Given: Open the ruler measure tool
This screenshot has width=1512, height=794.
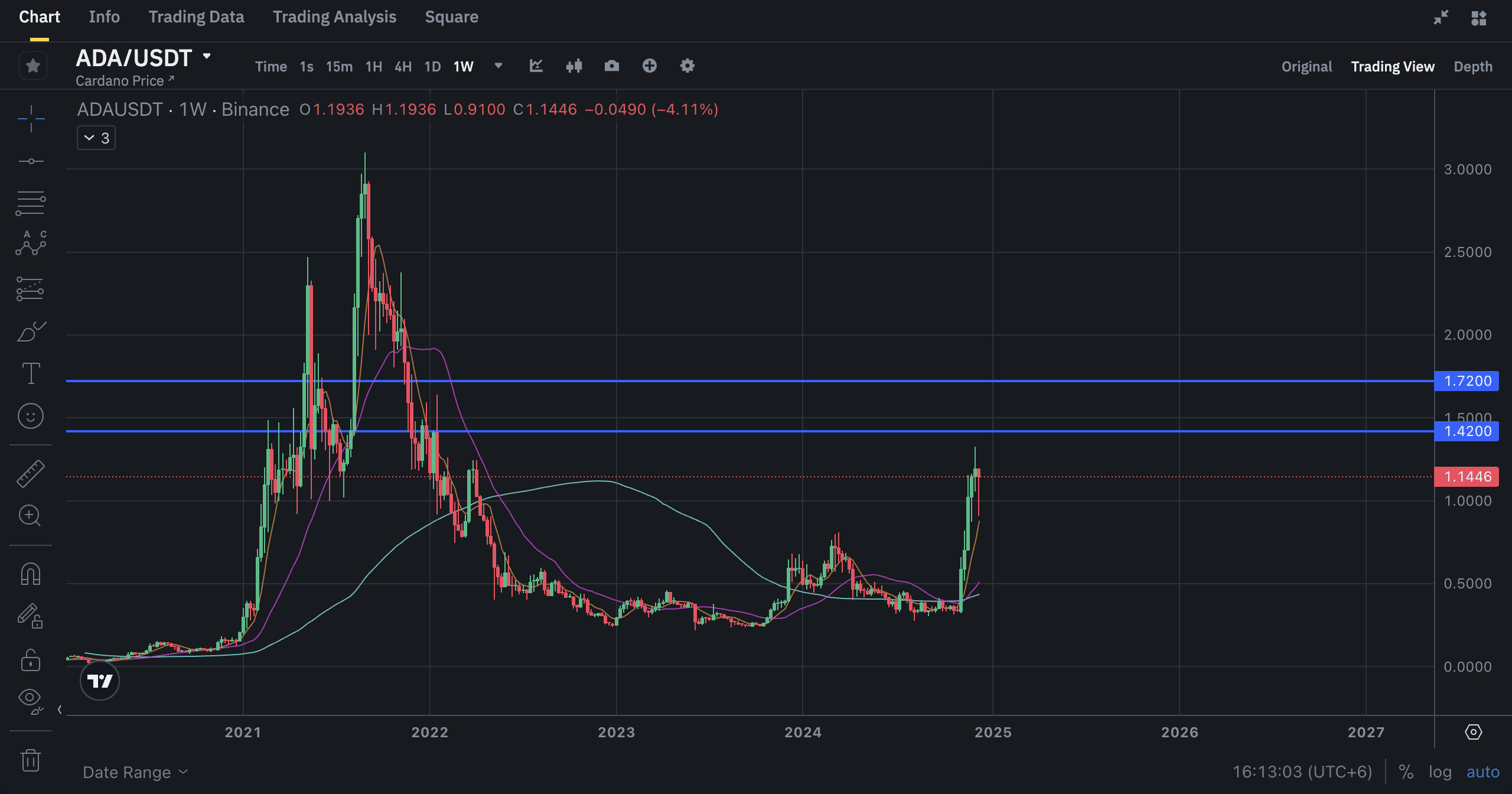Looking at the screenshot, I should click(x=31, y=474).
